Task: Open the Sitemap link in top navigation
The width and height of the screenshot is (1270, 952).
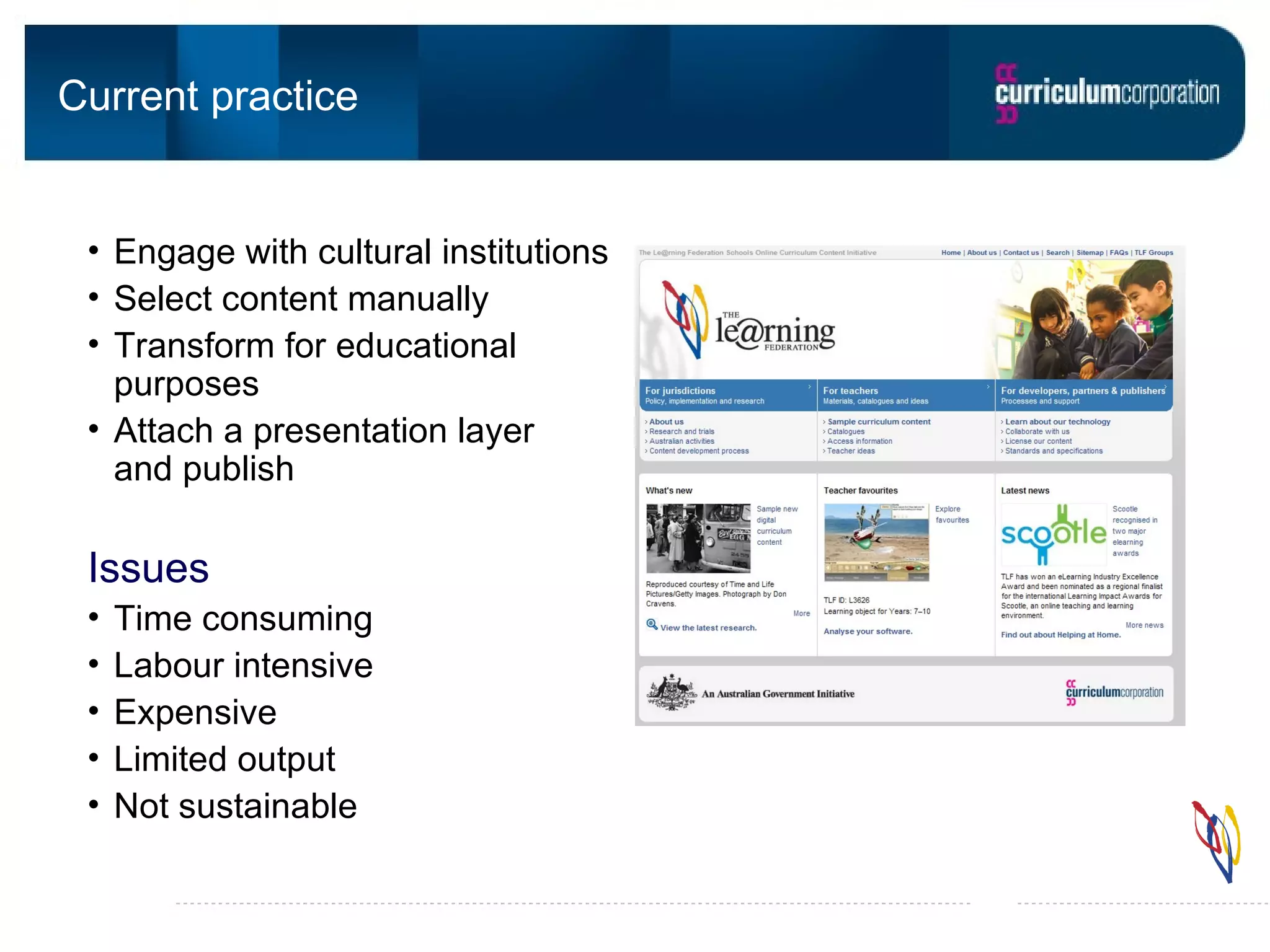Action: click(1090, 253)
